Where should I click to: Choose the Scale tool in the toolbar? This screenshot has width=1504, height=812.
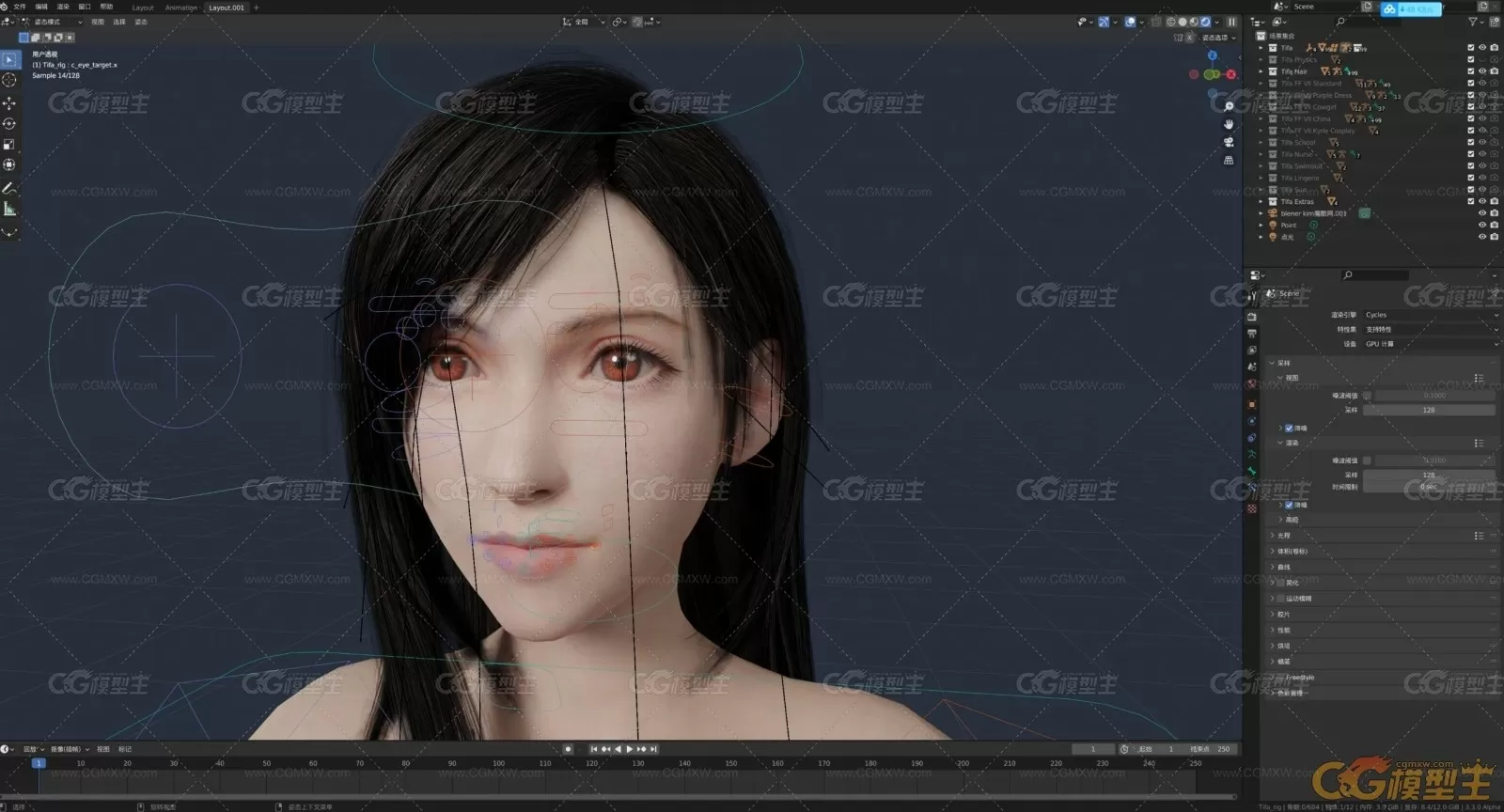9,145
